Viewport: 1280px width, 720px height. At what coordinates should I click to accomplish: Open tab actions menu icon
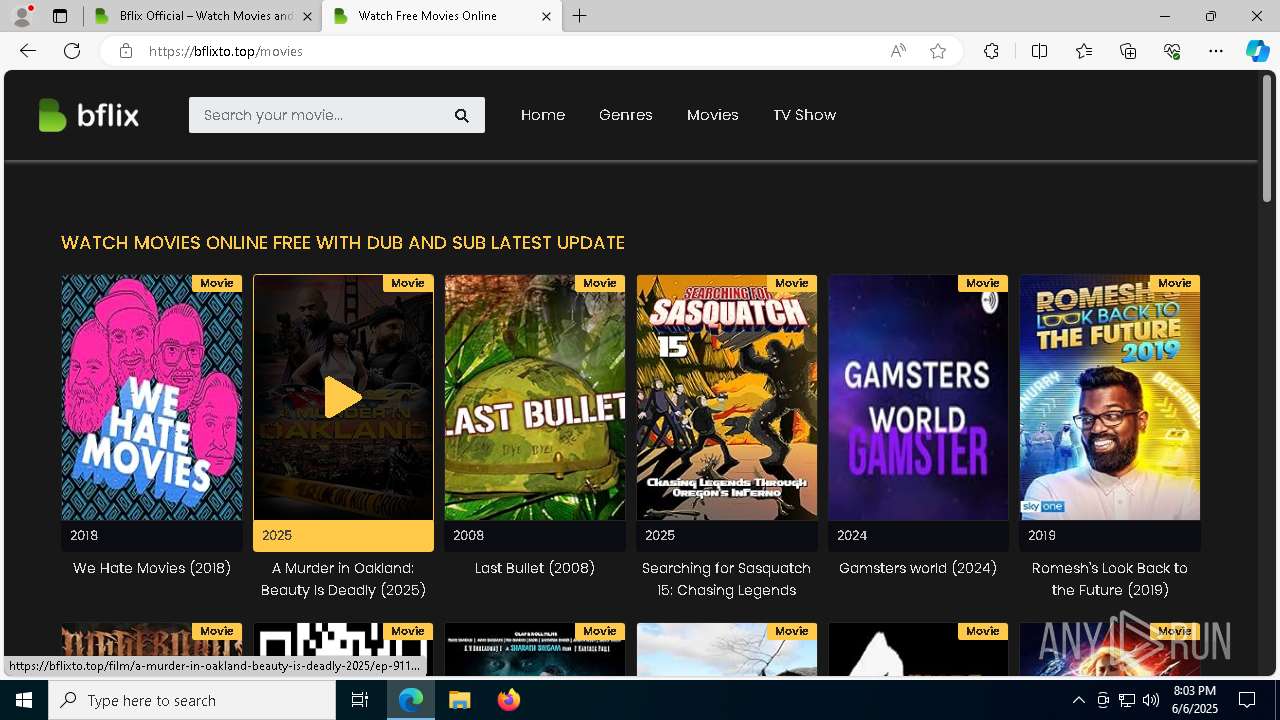click(60, 16)
